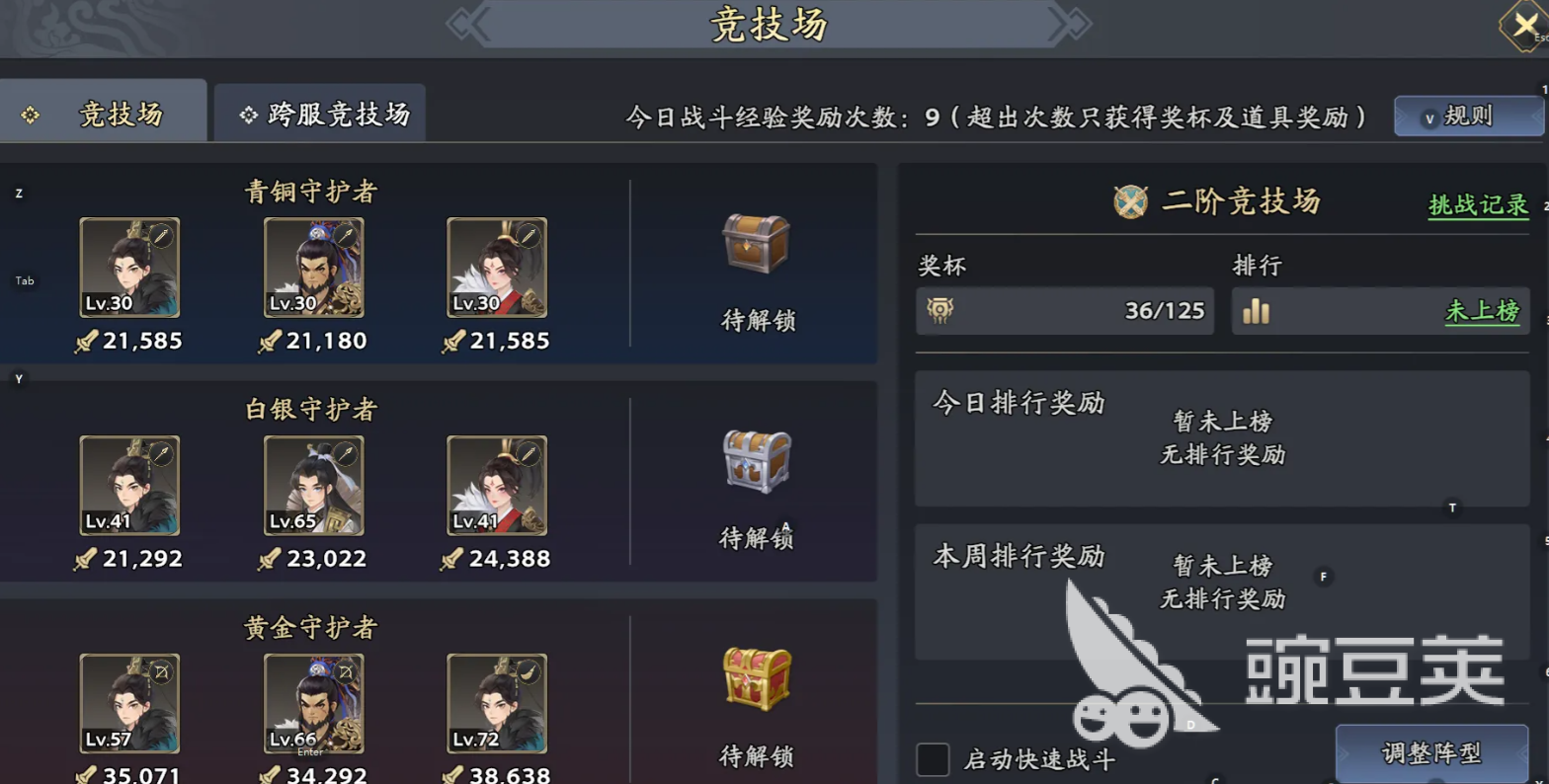Image resolution: width=1549 pixels, height=784 pixels.
Task: Switch to the 跨服竞技场 cross-server arena tab
Action: [320, 114]
